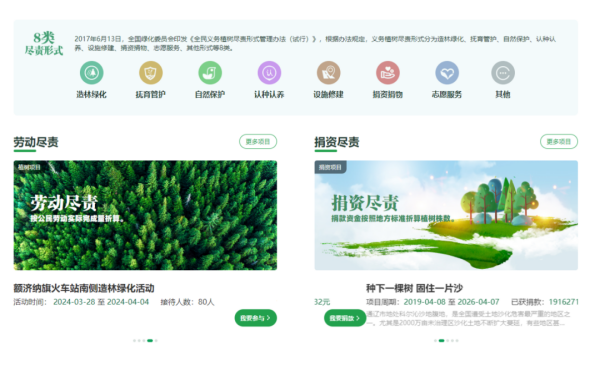Screen dimensions: 600x366
Task: Click the 捐资捐物 donation hand icon
Action: [388, 73]
